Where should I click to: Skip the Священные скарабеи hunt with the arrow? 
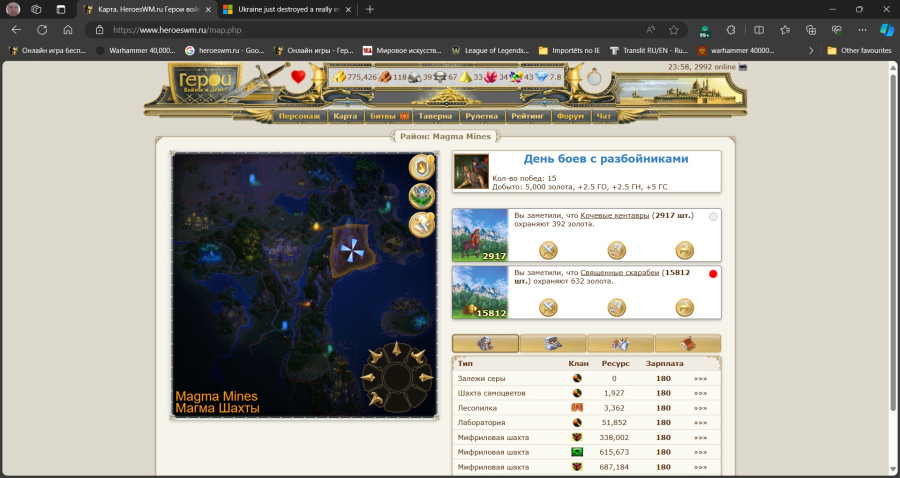[684, 308]
